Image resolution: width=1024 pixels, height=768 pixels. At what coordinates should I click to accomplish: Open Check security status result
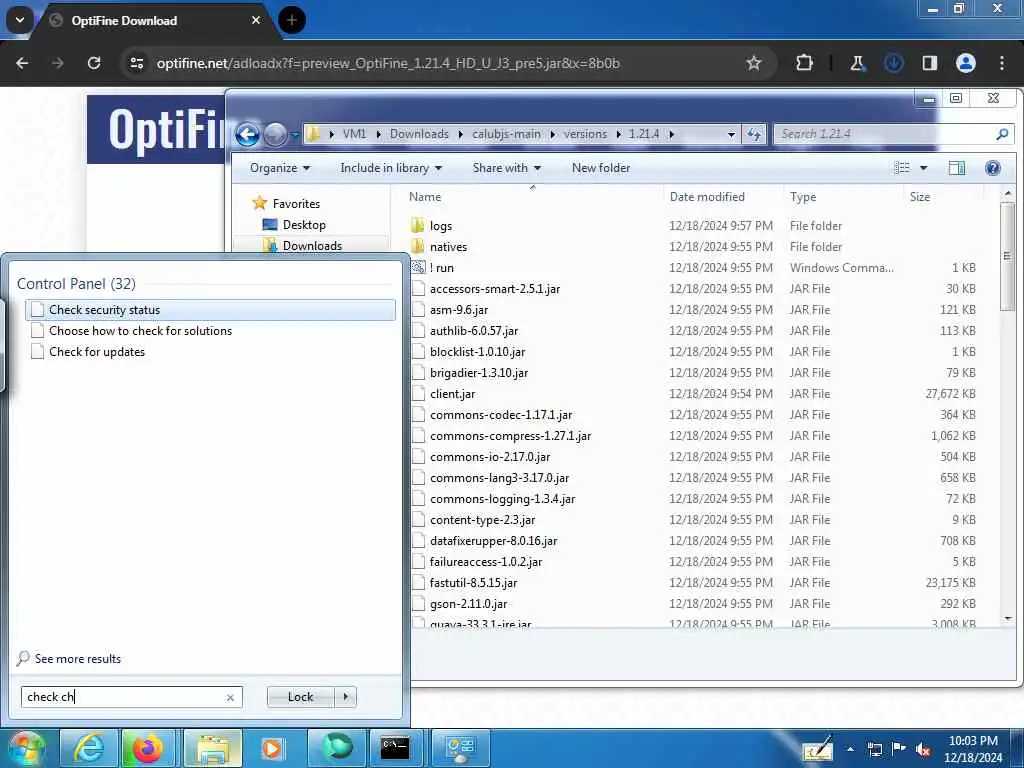click(x=210, y=310)
